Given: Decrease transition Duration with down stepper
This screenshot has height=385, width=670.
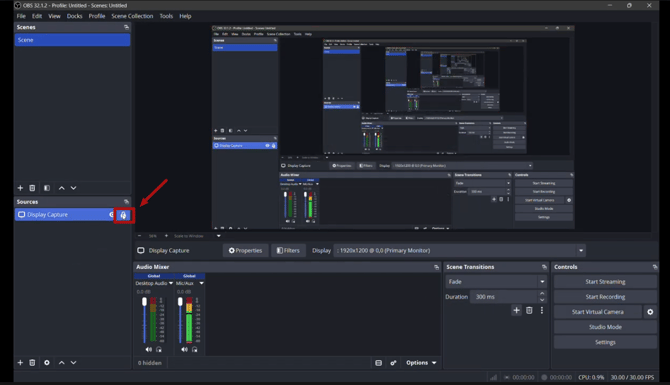Looking at the screenshot, I should (x=542, y=300).
